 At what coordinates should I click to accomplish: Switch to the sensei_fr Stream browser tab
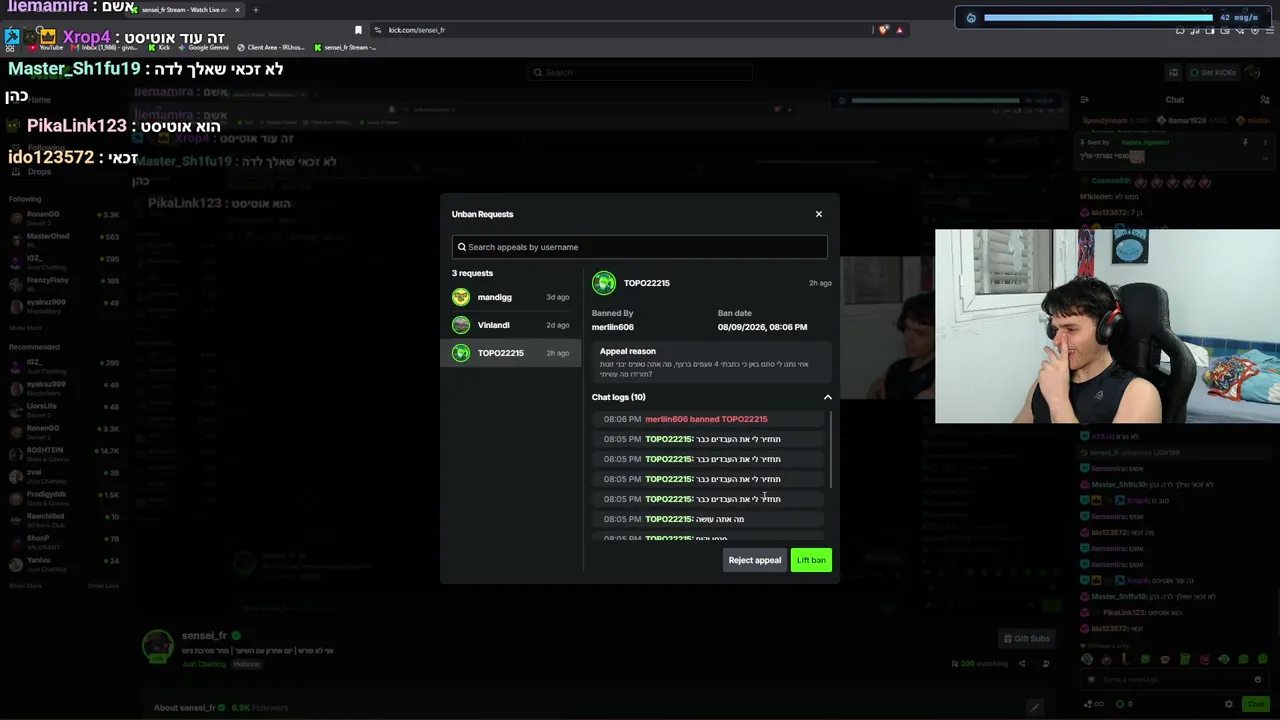pos(185,10)
